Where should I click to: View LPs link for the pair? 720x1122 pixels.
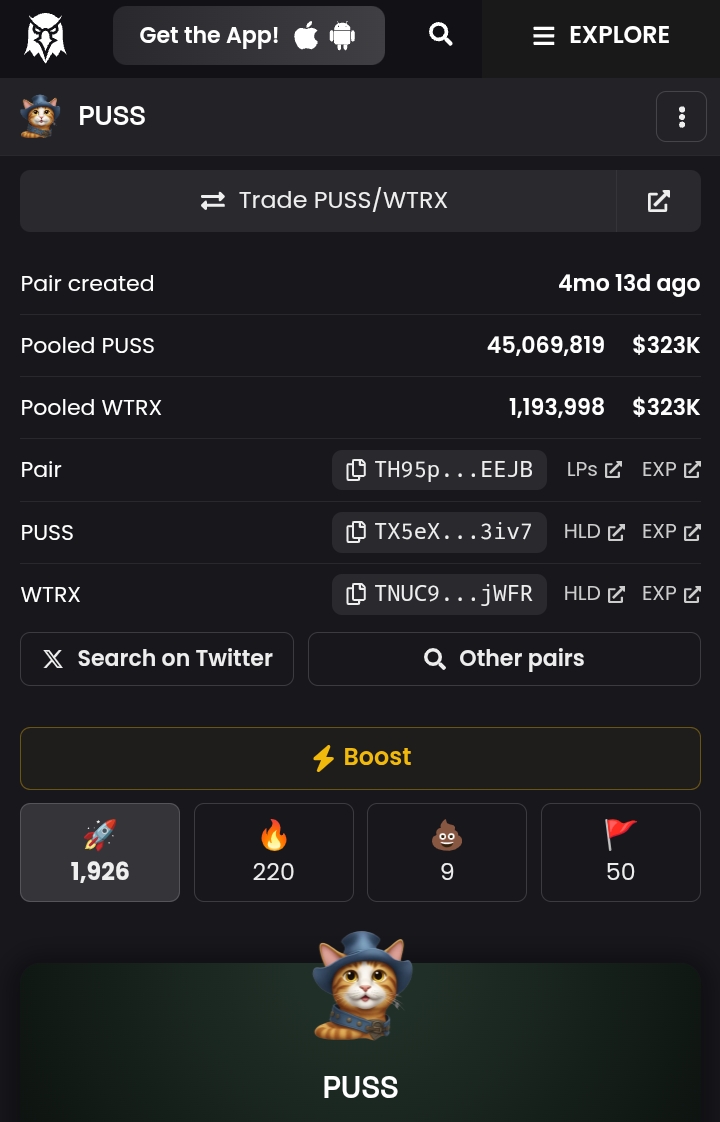pyautogui.click(x=594, y=470)
